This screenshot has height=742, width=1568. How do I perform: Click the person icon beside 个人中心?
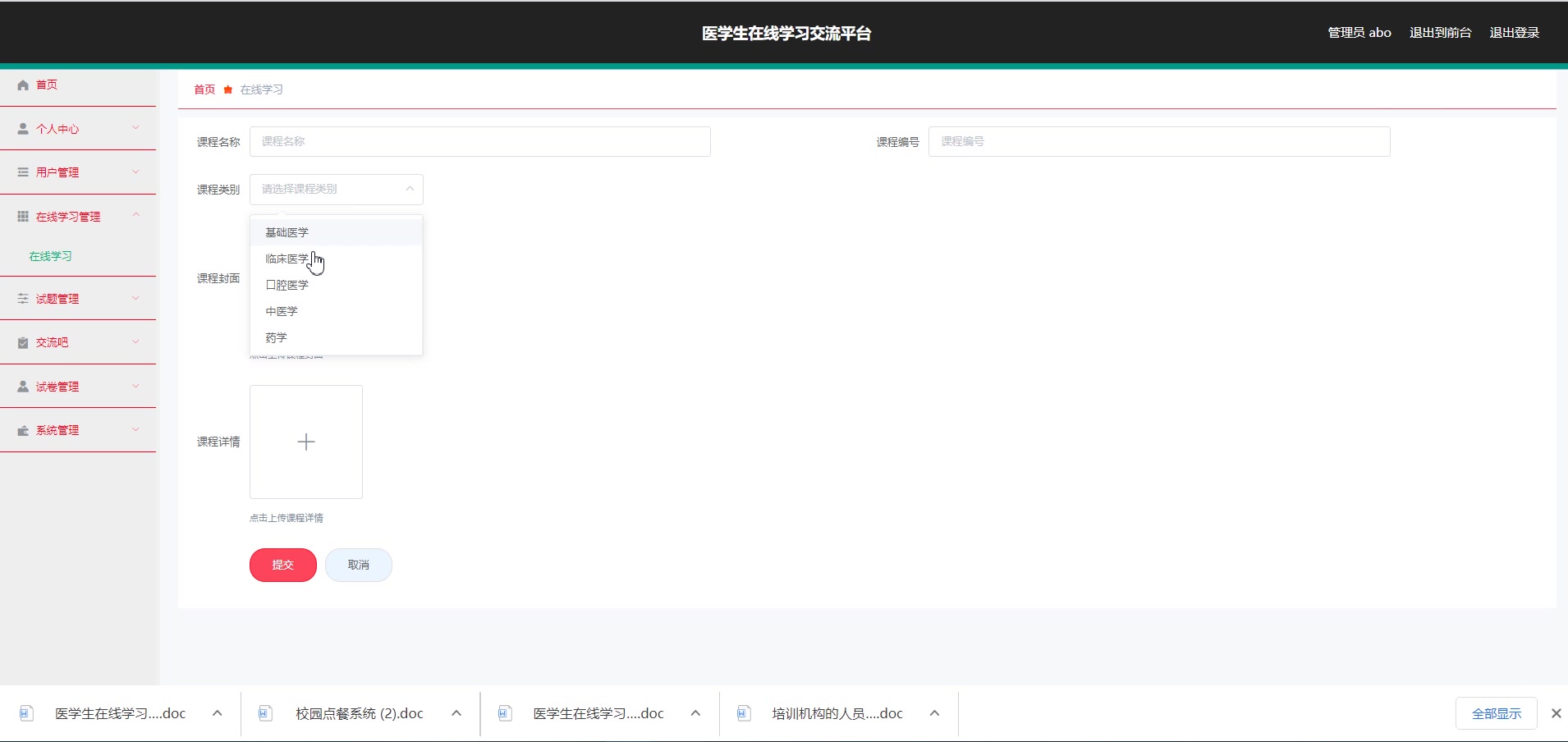coord(21,128)
